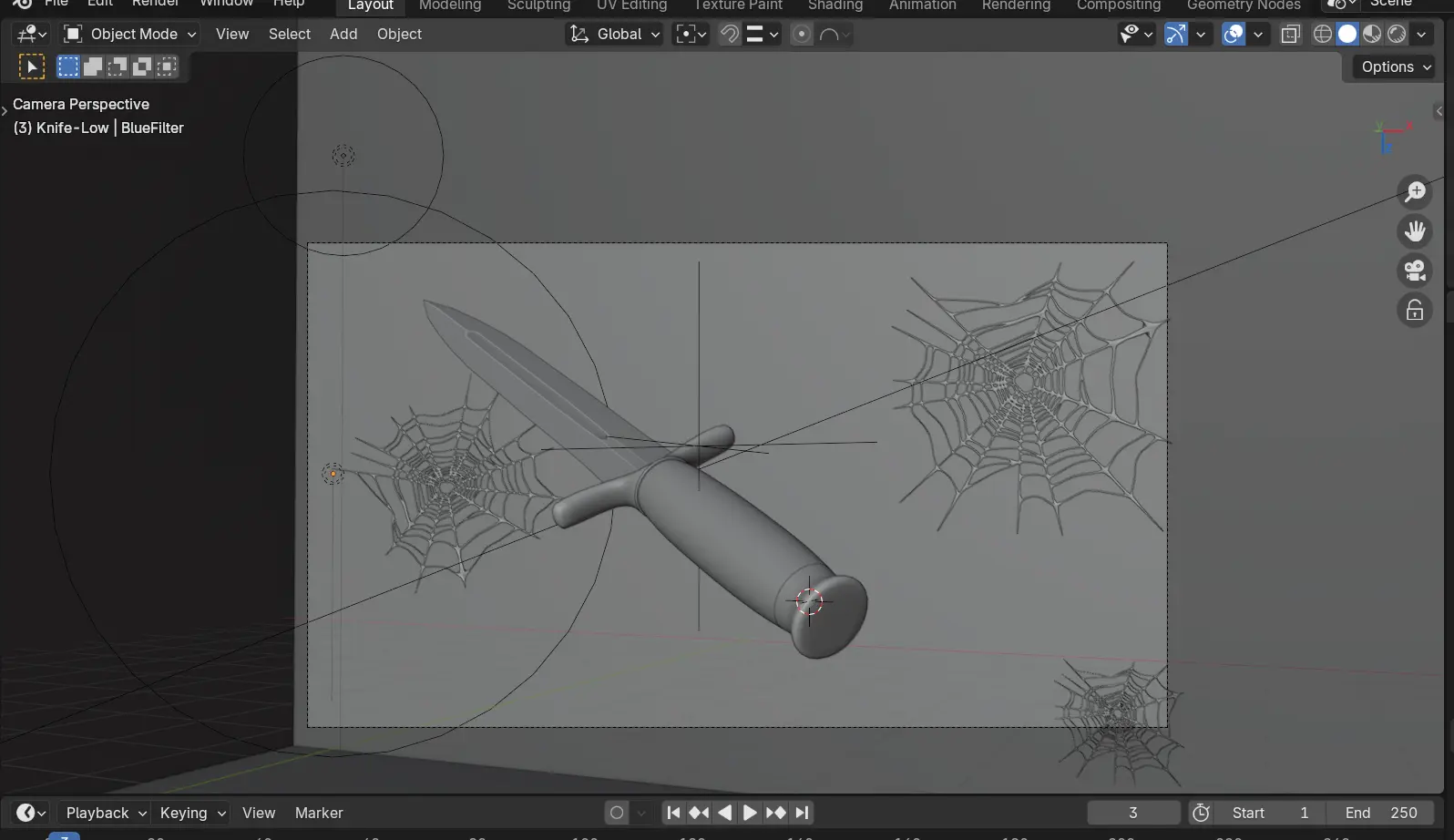The height and width of the screenshot is (840, 1454).
Task: Toggle X-ray mode in header
Action: coord(1290,35)
